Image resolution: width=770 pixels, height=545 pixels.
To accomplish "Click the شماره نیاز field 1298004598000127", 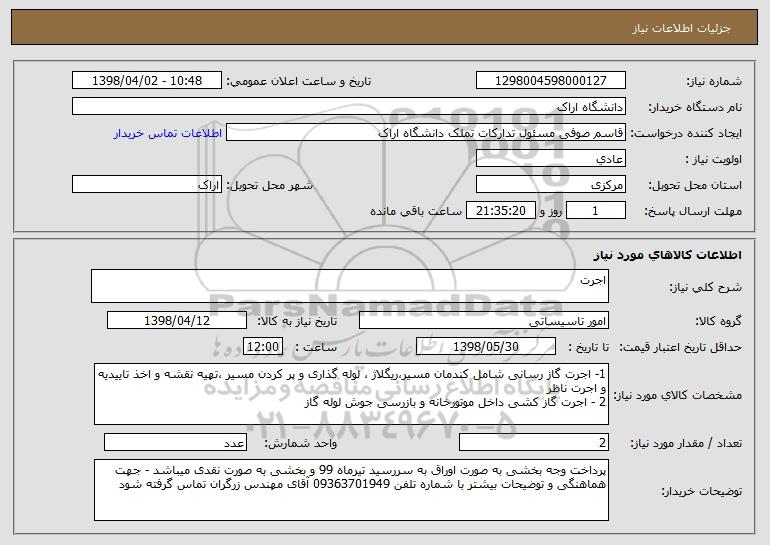I will 550,80.
